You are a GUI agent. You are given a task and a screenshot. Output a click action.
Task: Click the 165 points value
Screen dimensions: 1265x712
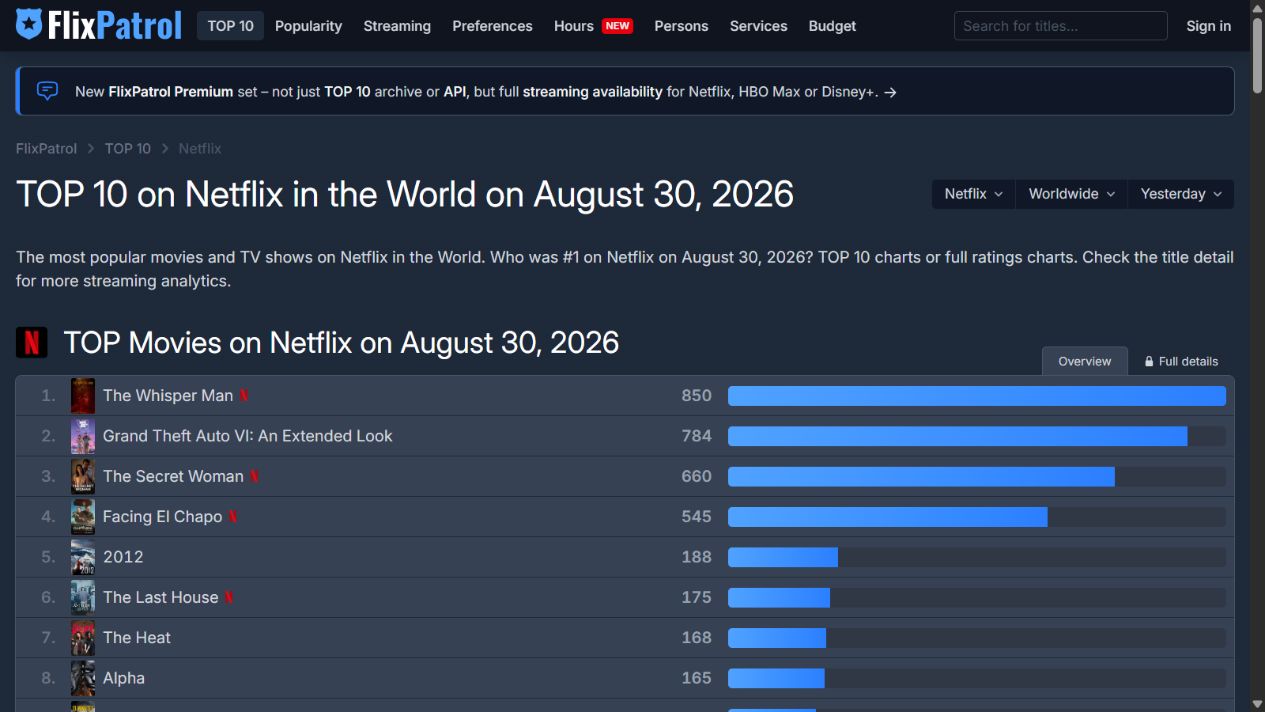[696, 678]
